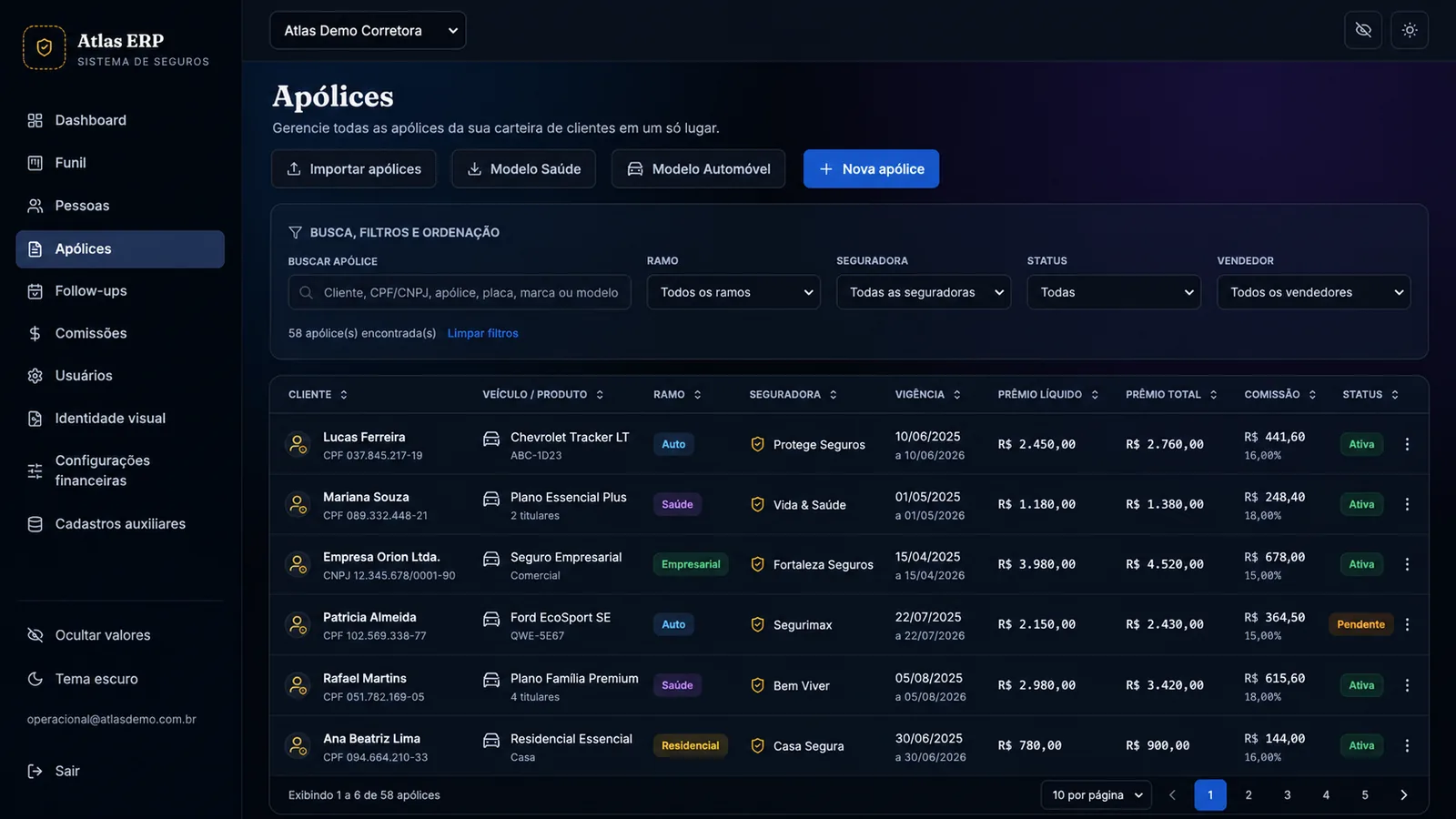Sort by Seguradora column header
The height and width of the screenshot is (819, 1456).
pyautogui.click(x=793, y=394)
